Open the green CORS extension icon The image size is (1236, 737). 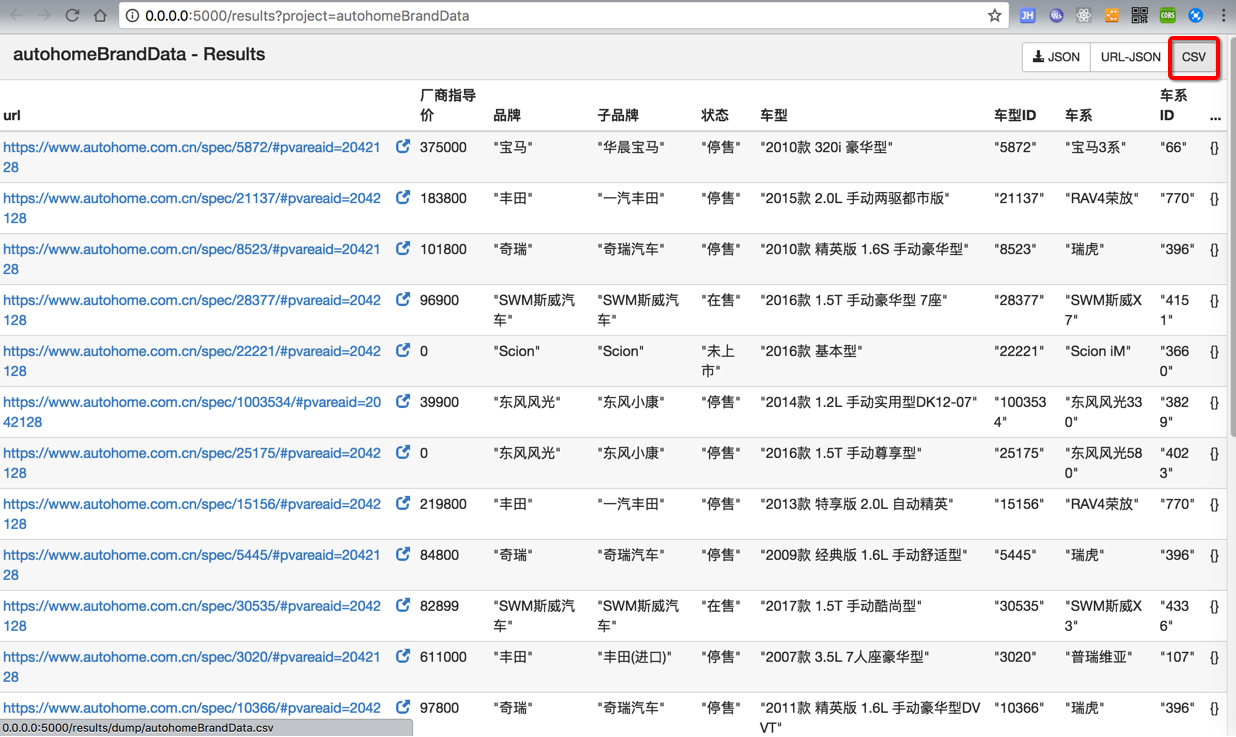coord(1168,16)
